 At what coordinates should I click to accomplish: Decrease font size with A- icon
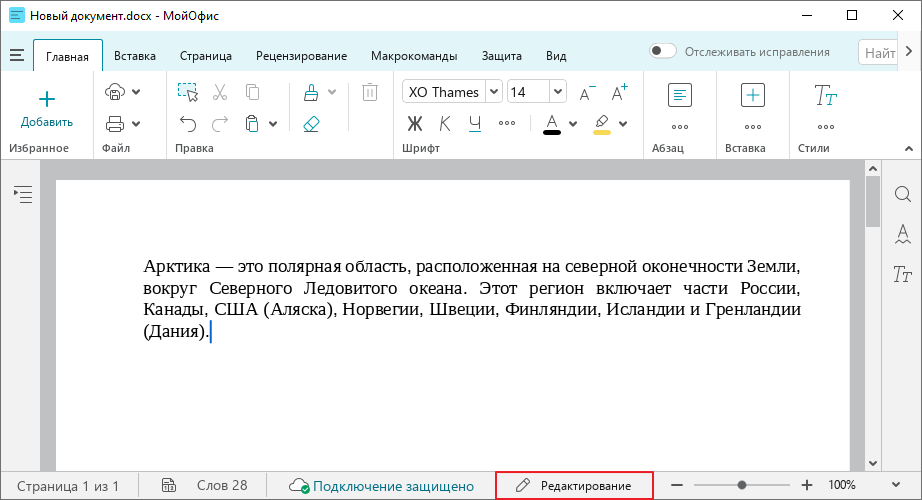point(586,93)
